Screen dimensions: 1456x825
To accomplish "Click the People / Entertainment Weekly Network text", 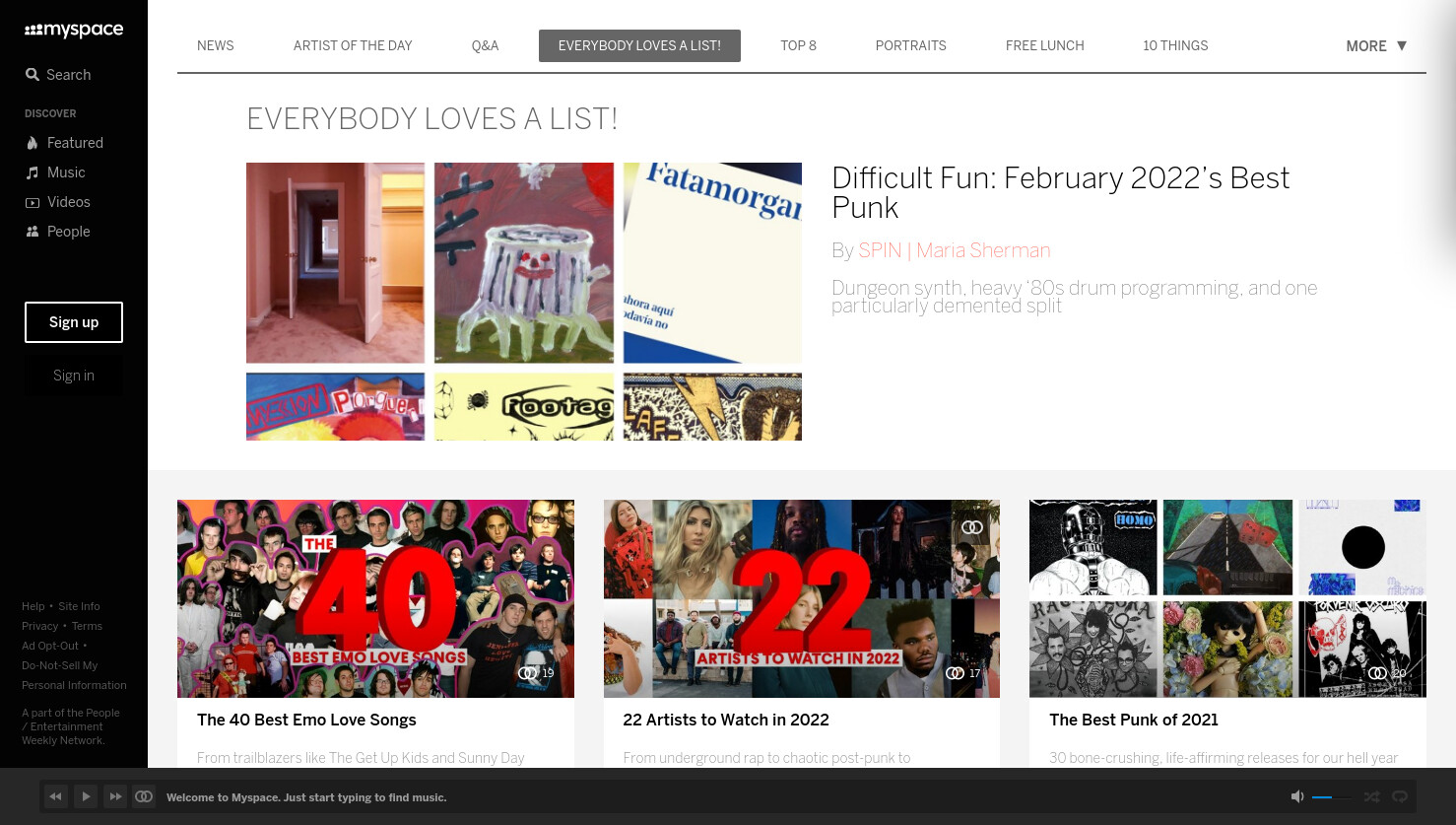I will (x=71, y=726).
